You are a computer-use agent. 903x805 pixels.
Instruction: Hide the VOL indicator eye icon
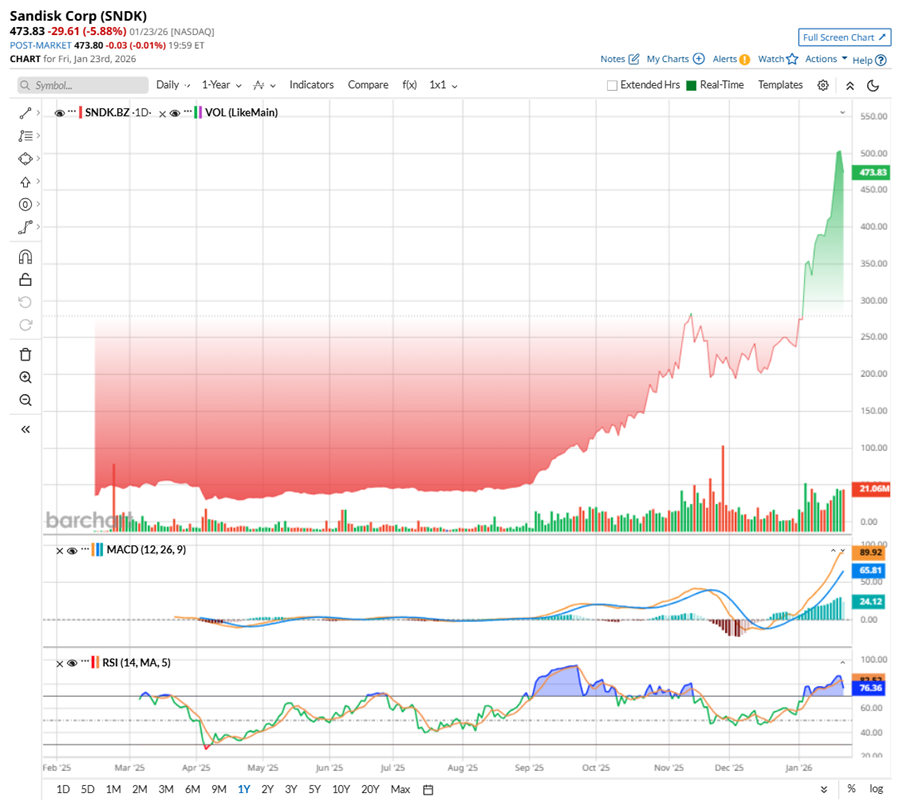click(174, 113)
